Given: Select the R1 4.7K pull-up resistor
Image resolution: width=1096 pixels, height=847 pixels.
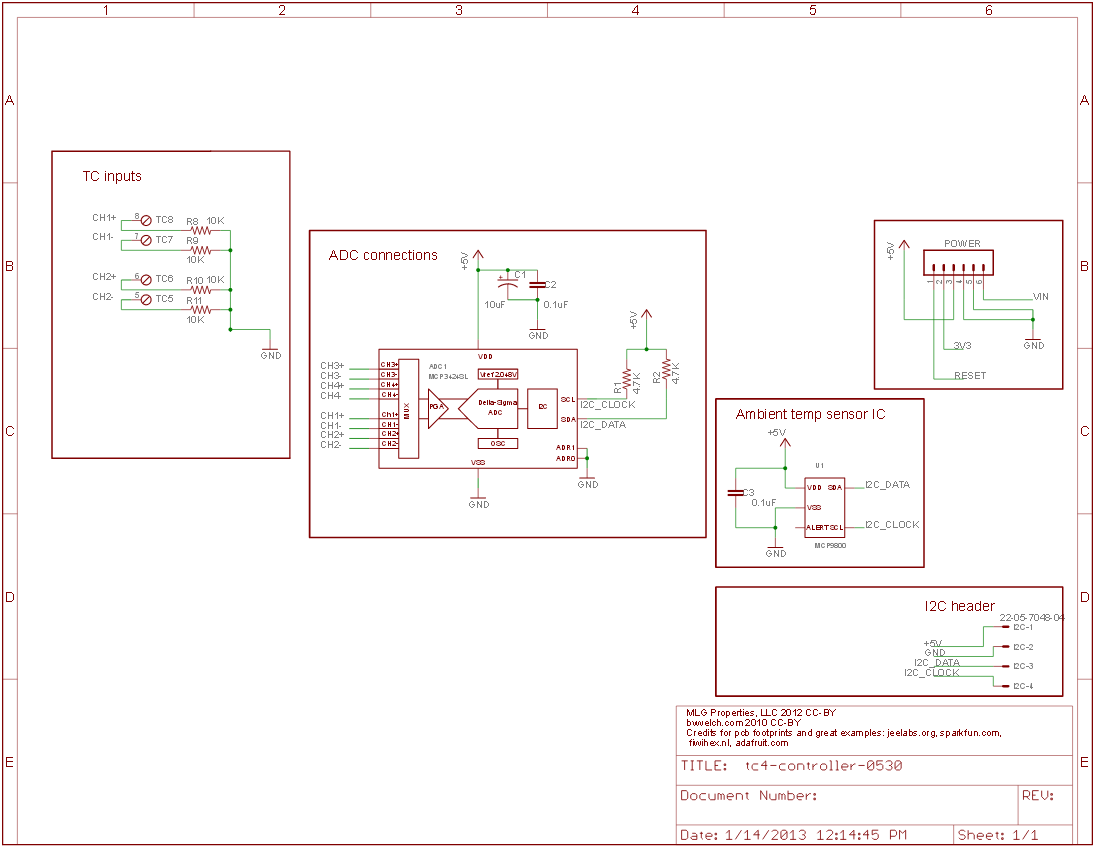Looking at the screenshot, I should 627,379.
